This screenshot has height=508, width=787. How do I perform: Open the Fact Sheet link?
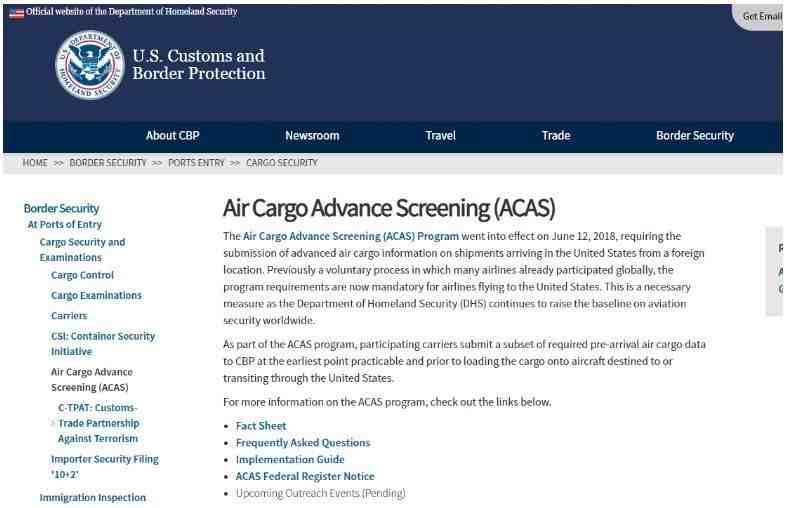[x=261, y=426]
